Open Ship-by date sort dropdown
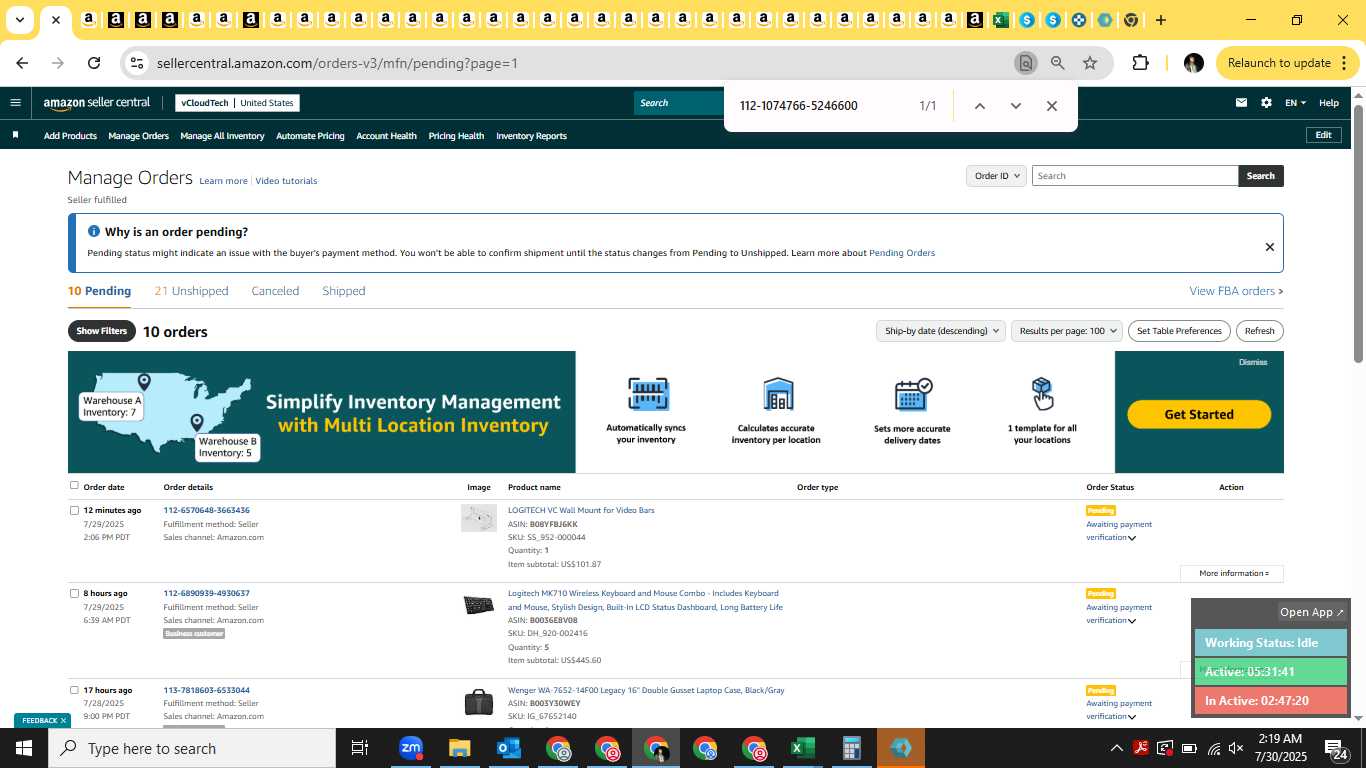 tap(940, 331)
